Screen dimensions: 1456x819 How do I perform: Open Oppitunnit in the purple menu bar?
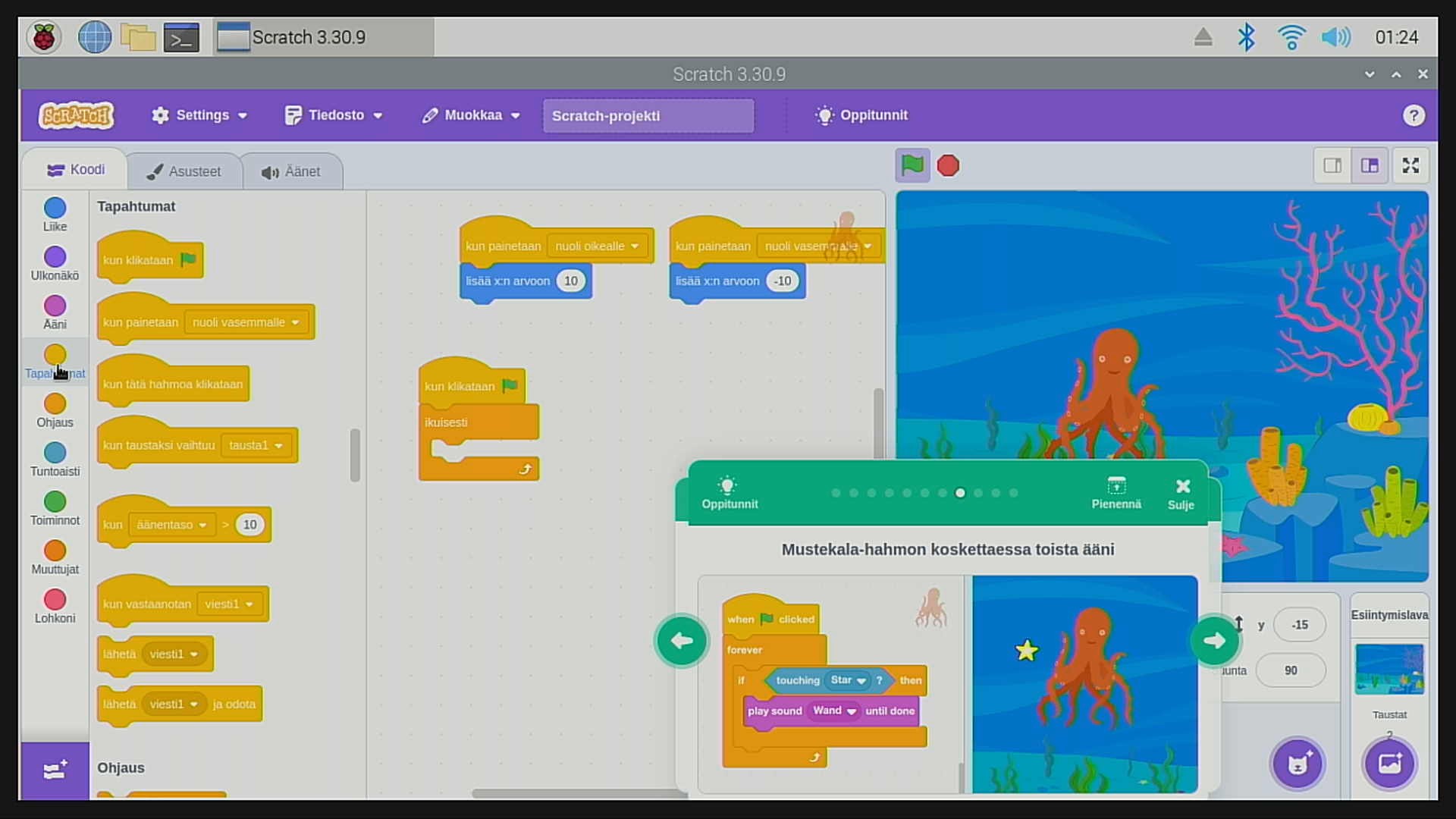click(x=861, y=115)
